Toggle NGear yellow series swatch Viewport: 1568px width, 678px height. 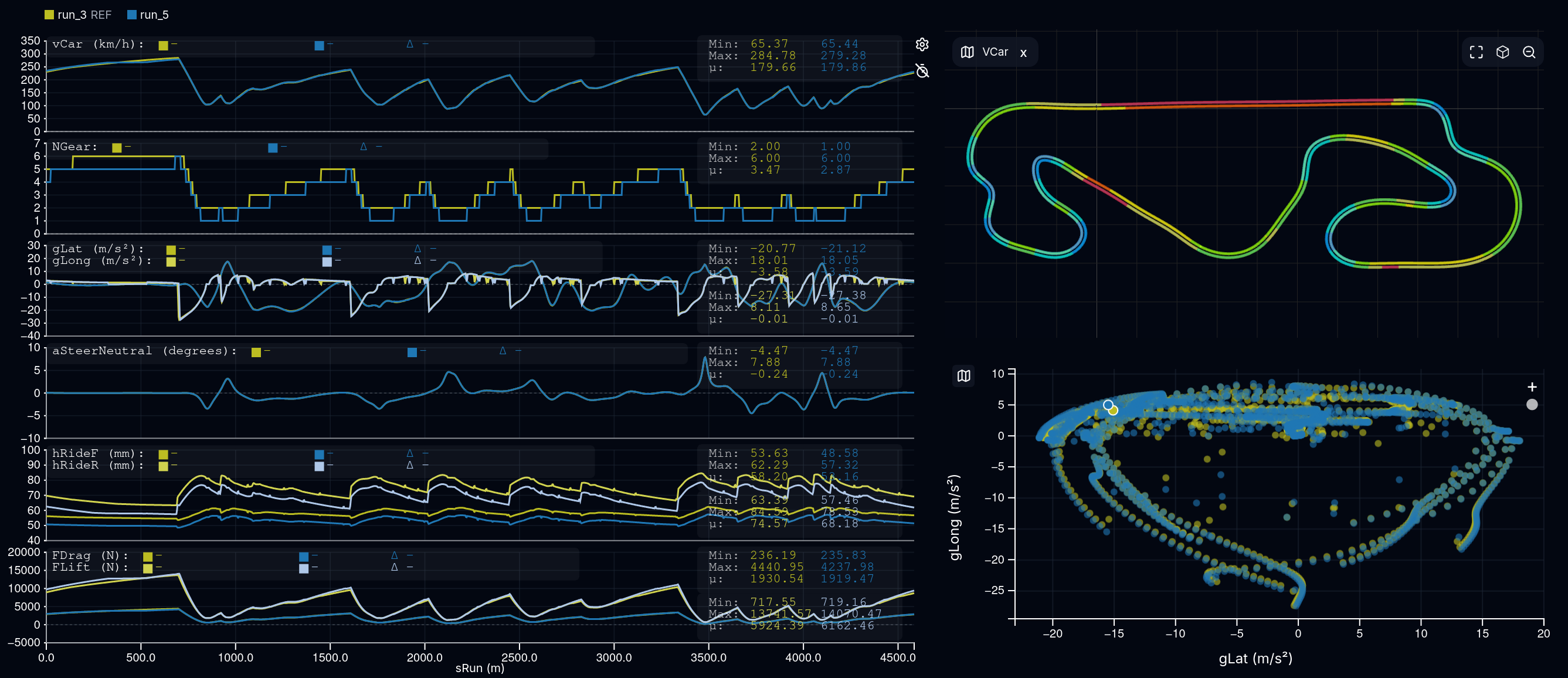coord(117,147)
